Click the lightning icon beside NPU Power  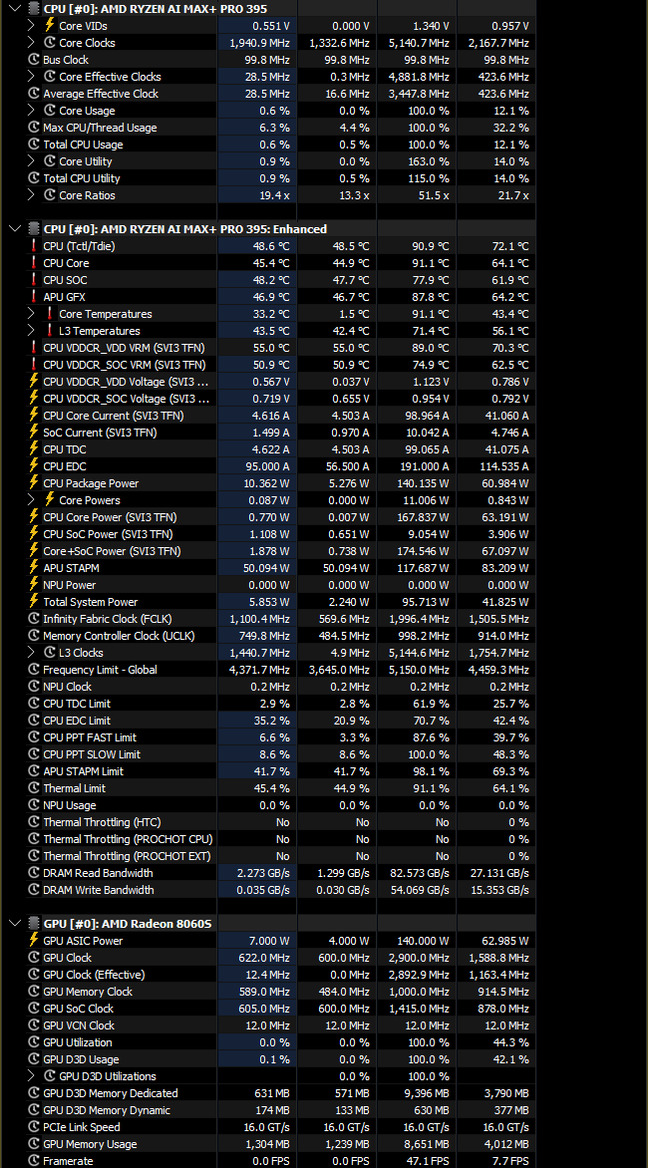point(34,585)
